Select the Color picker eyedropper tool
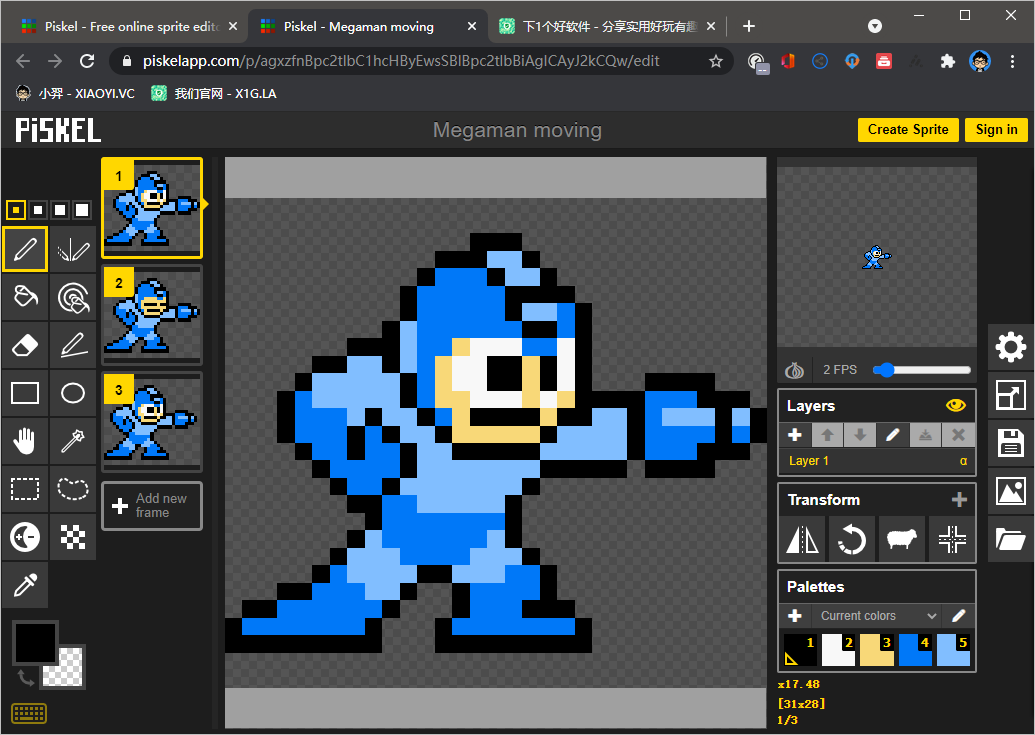This screenshot has width=1035, height=735. click(25, 585)
